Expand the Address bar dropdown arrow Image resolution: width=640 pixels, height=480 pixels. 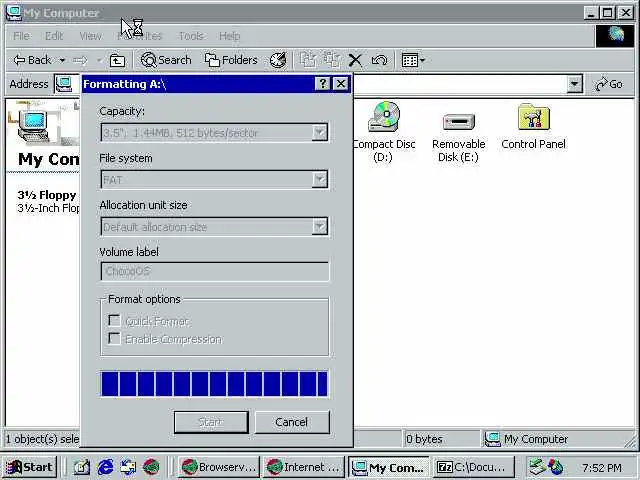point(574,84)
